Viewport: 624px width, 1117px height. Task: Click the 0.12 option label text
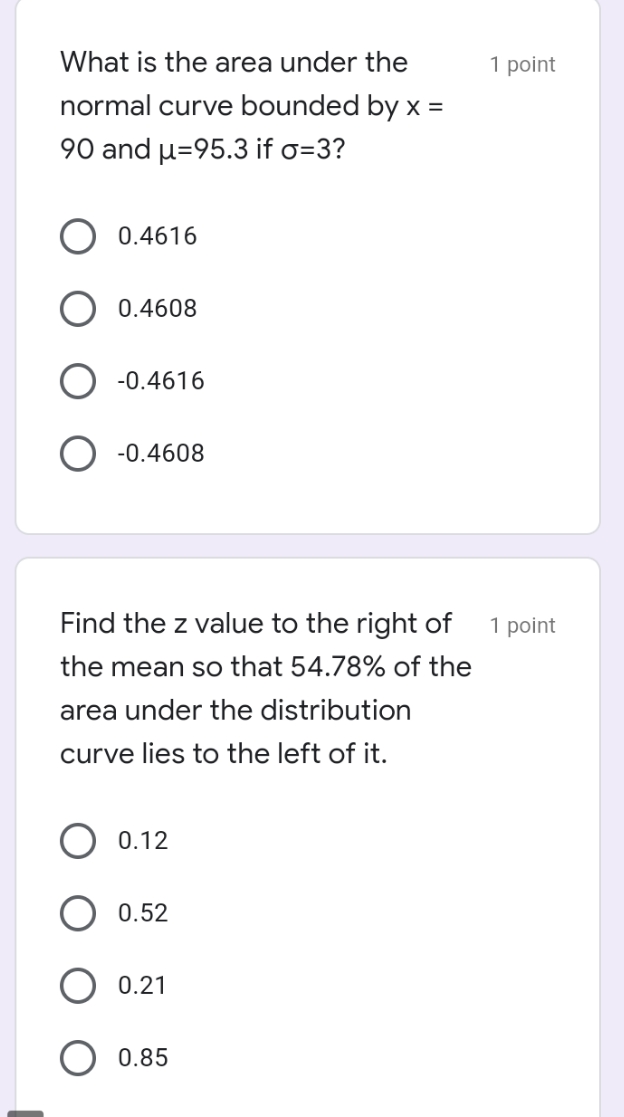pos(143,840)
